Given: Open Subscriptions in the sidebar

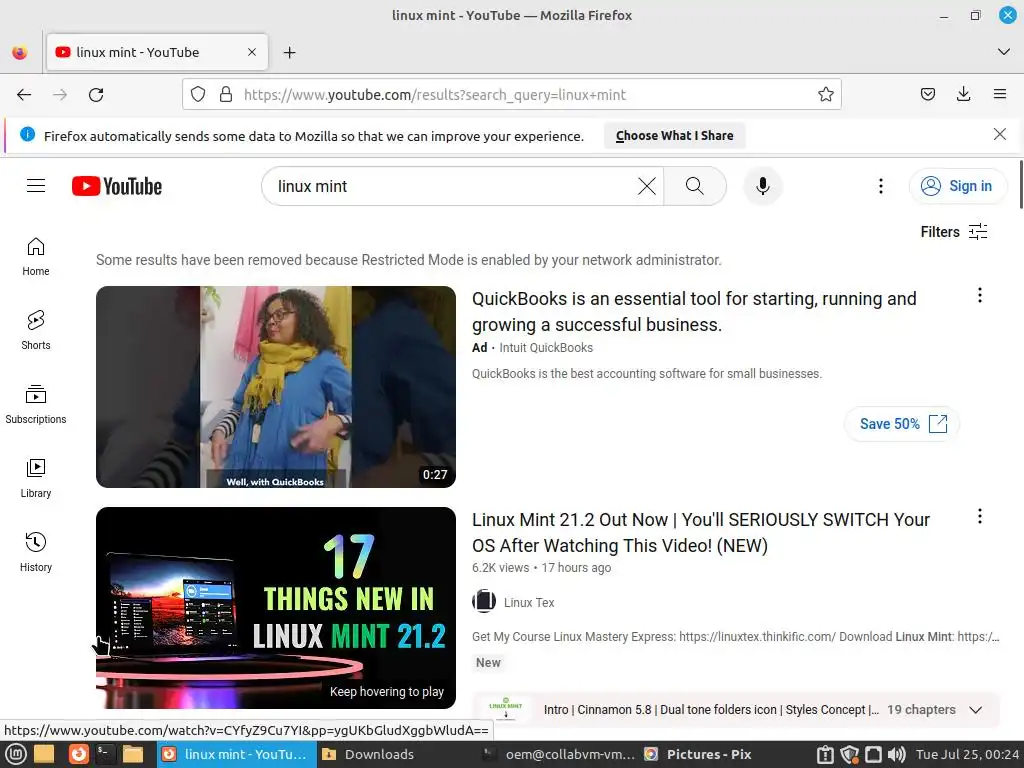Looking at the screenshot, I should [x=36, y=404].
